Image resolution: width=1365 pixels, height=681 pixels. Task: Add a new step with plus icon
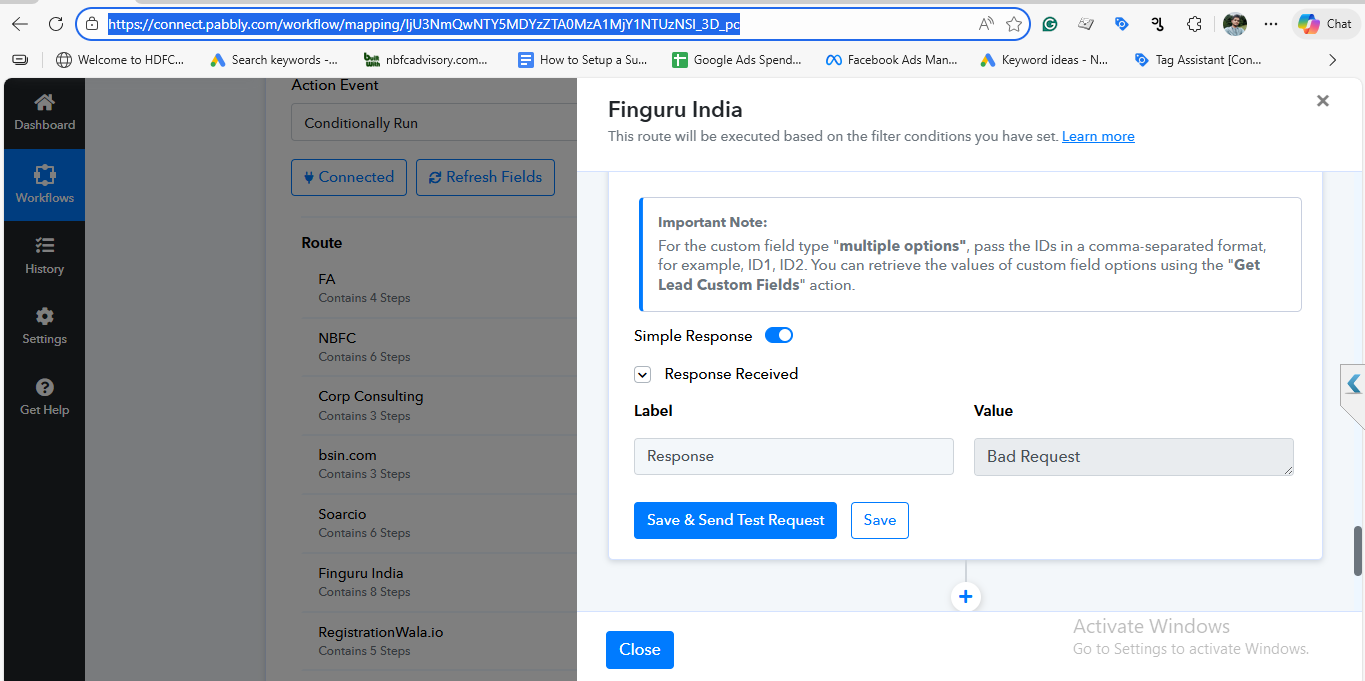pos(965,597)
